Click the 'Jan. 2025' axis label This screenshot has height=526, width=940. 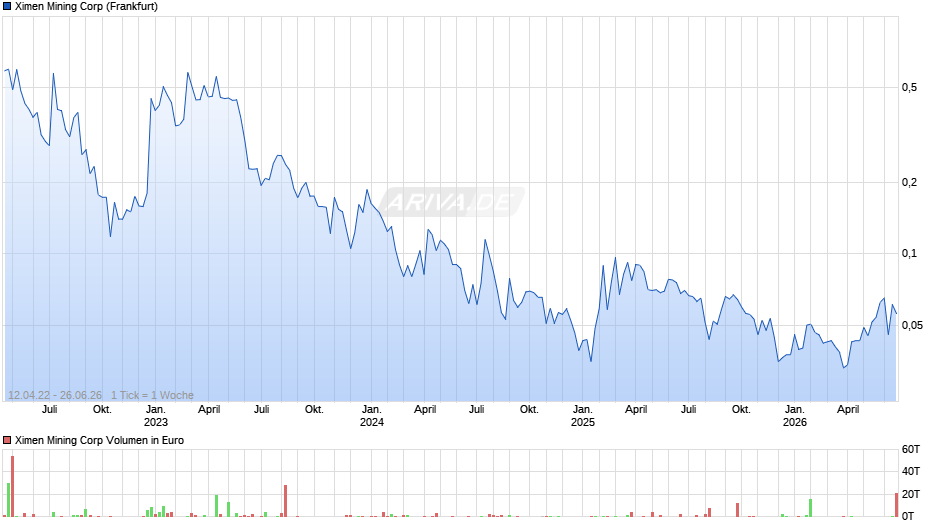pyautogui.click(x=583, y=416)
